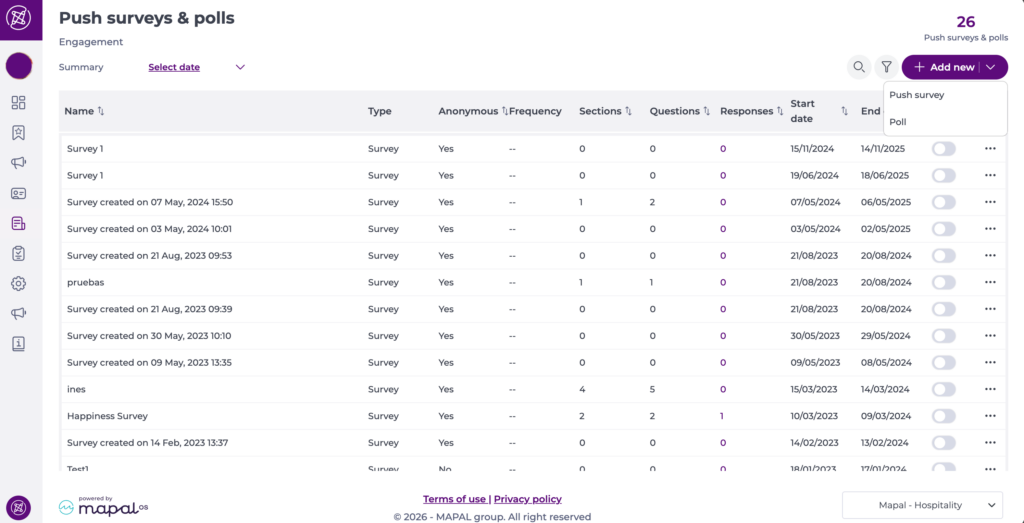This screenshot has width=1024, height=523.
Task: Click the Add new dropdown arrow
Action: coord(990,67)
